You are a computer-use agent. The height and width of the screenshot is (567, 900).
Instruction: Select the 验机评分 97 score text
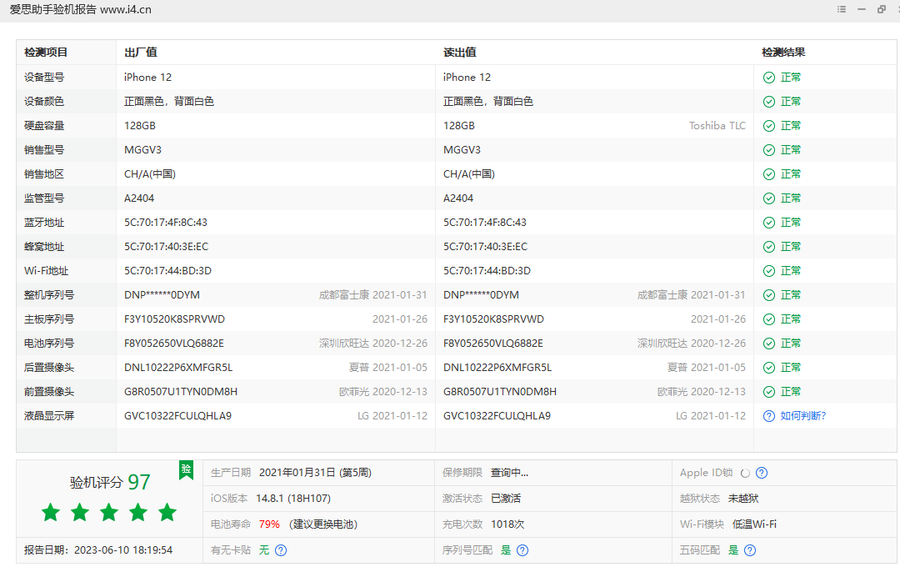[x=110, y=482]
